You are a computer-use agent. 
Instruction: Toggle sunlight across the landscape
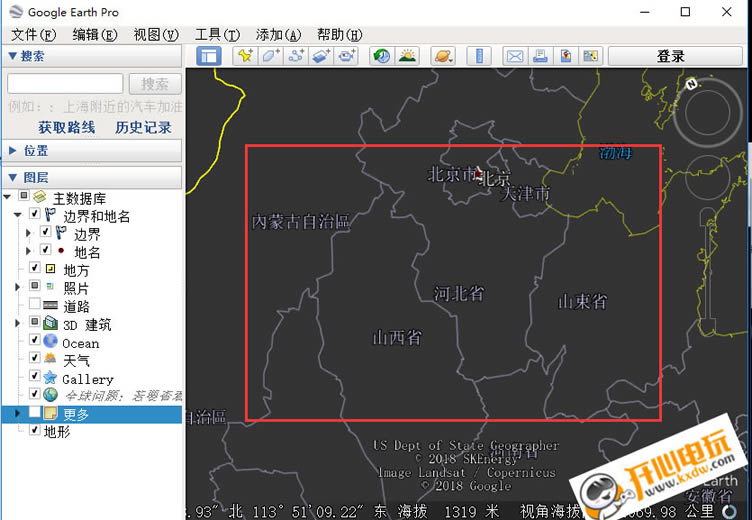point(407,56)
